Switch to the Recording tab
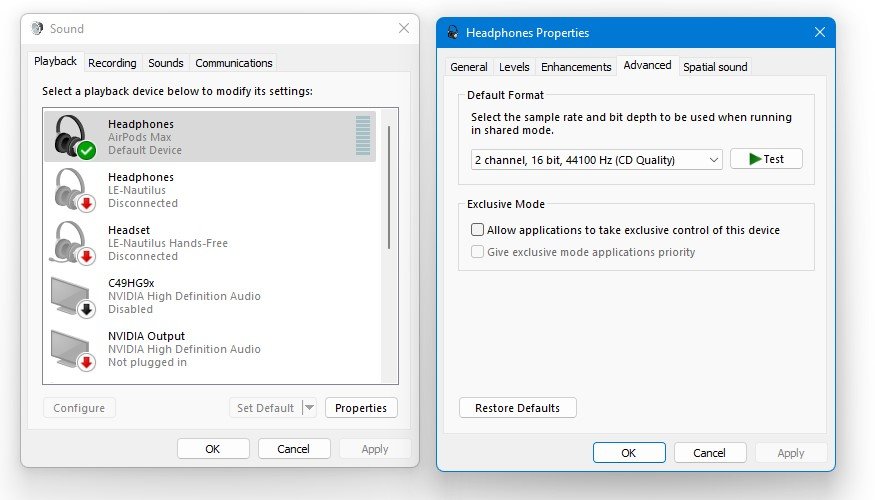This screenshot has height=500, width=875. coord(112,63)
